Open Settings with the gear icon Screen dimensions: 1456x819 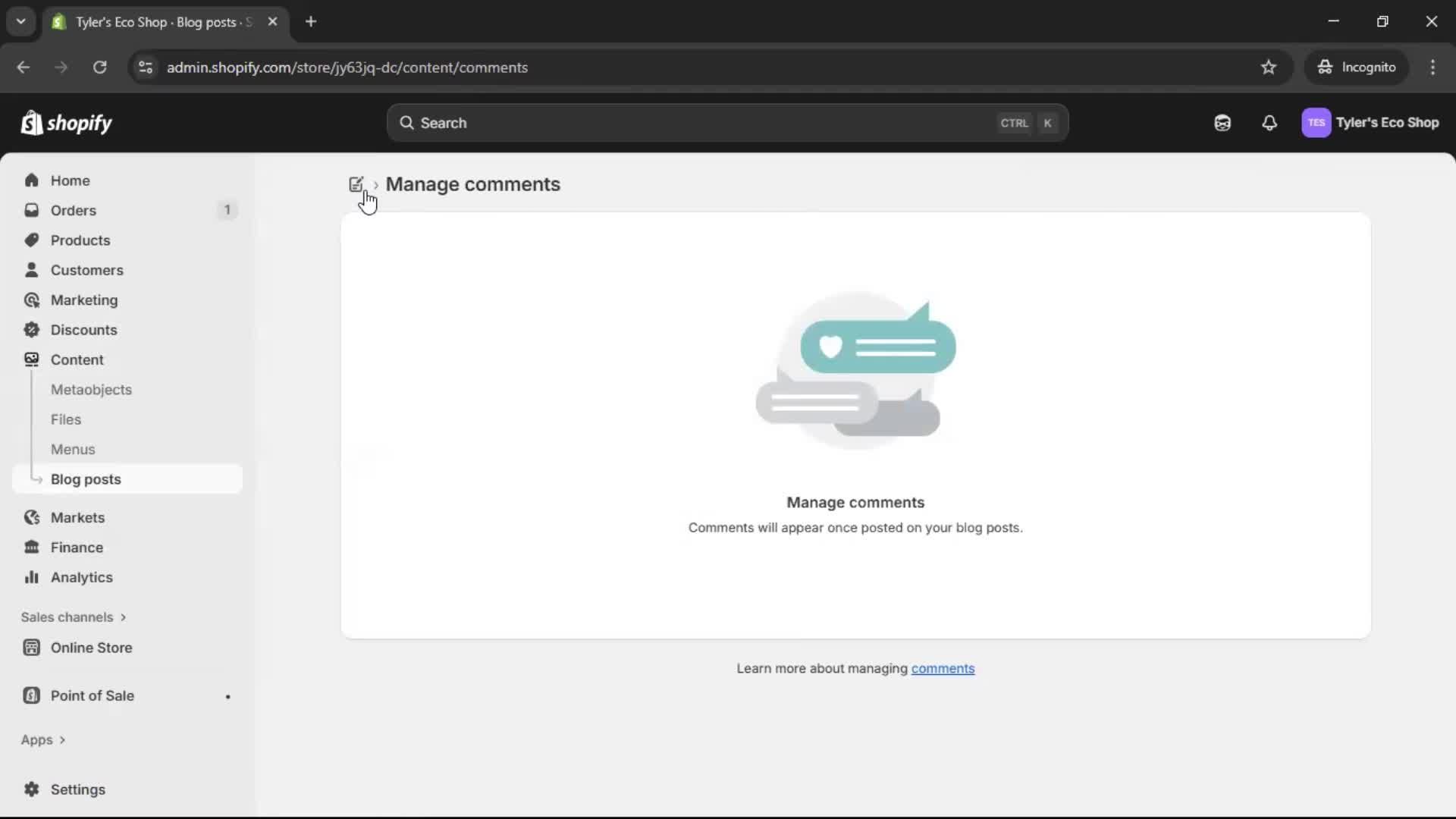coord(32,789)
